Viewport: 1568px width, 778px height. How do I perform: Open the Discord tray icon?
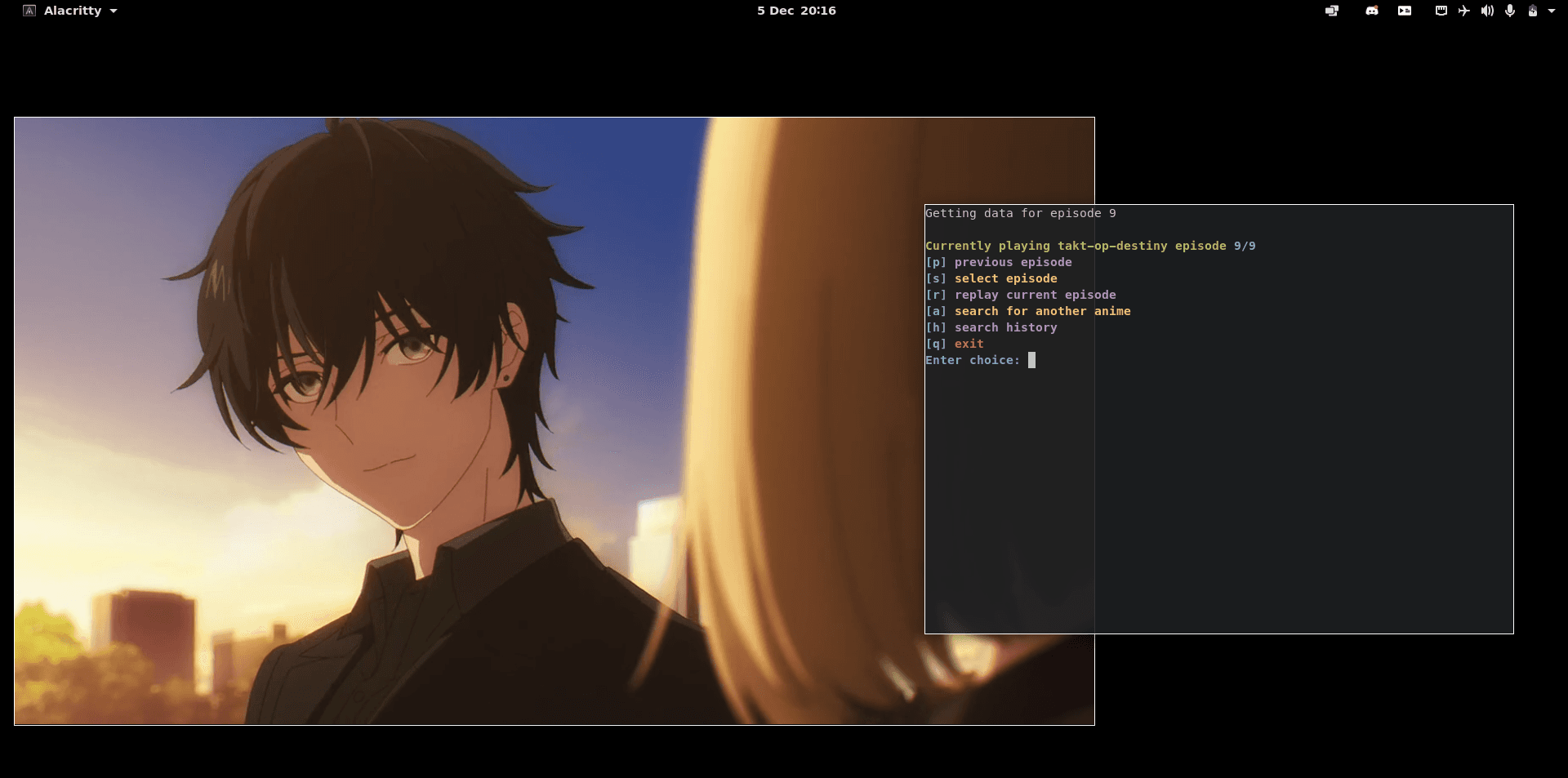coord(1371,11)
